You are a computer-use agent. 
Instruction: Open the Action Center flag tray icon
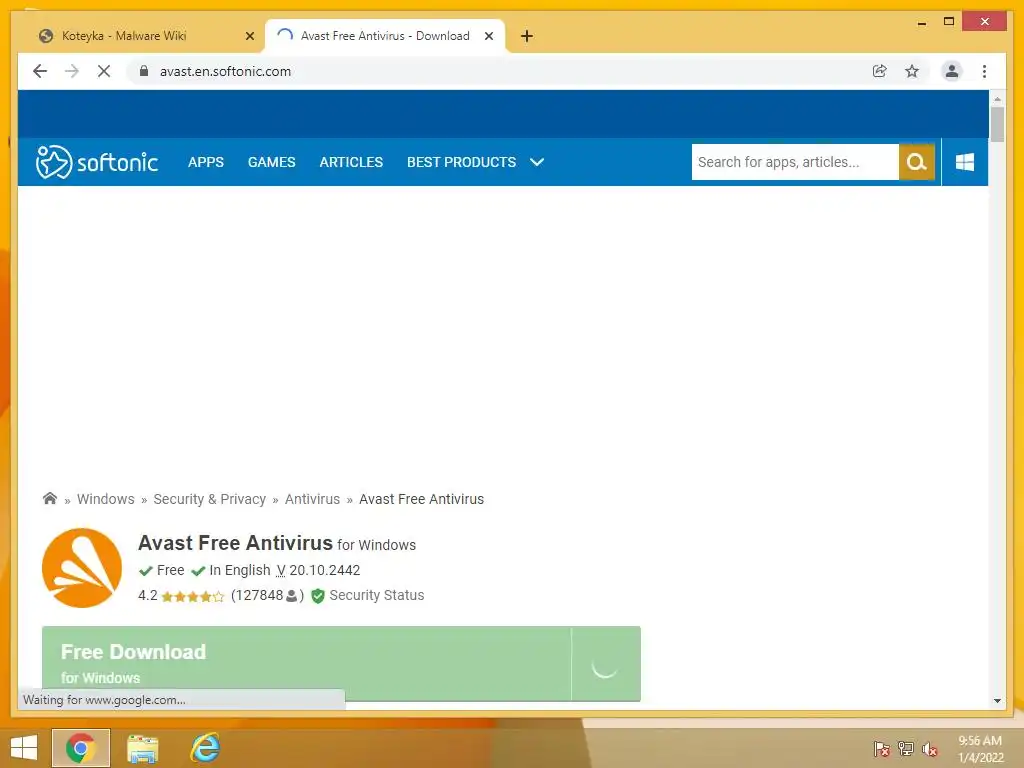(x=882, y=749)
